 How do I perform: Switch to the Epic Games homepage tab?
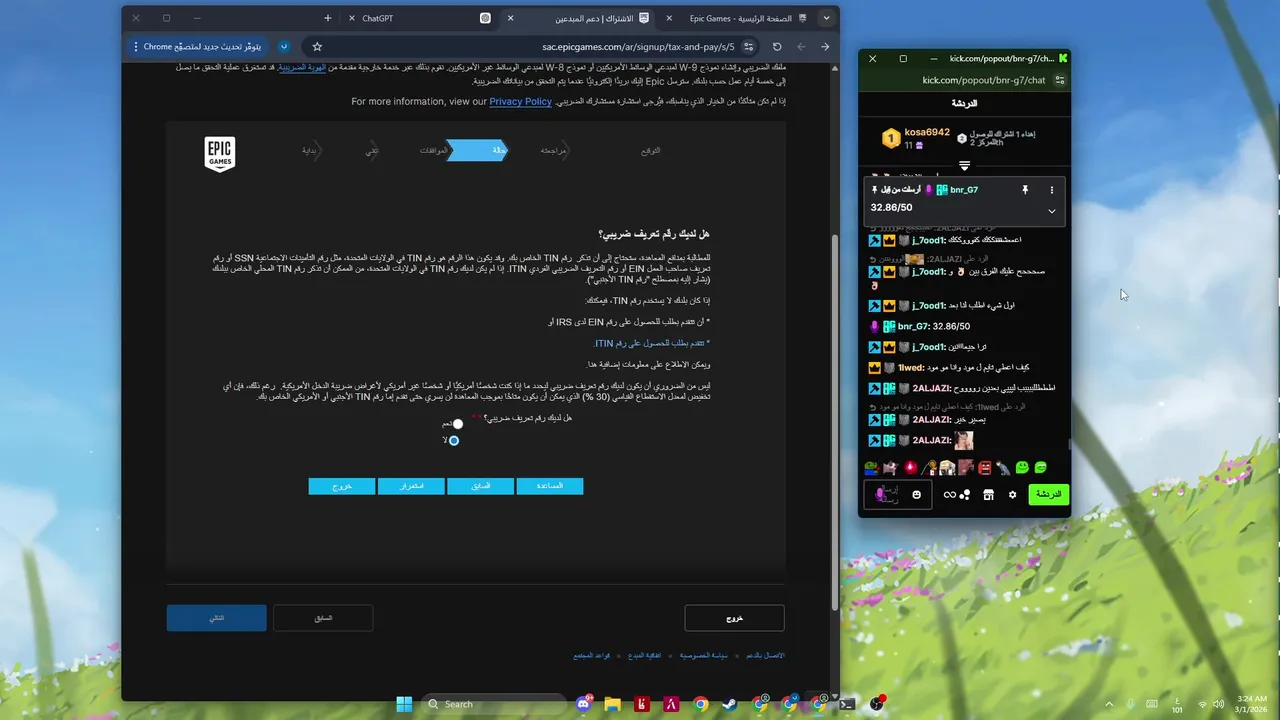748,18
